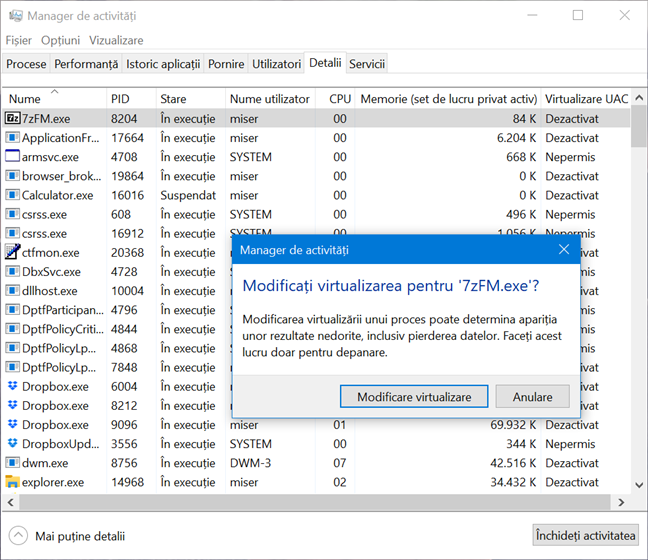Click the dllhost.exe process icon
The height and width of the screenshot is (560, 648).
(12, 291)
